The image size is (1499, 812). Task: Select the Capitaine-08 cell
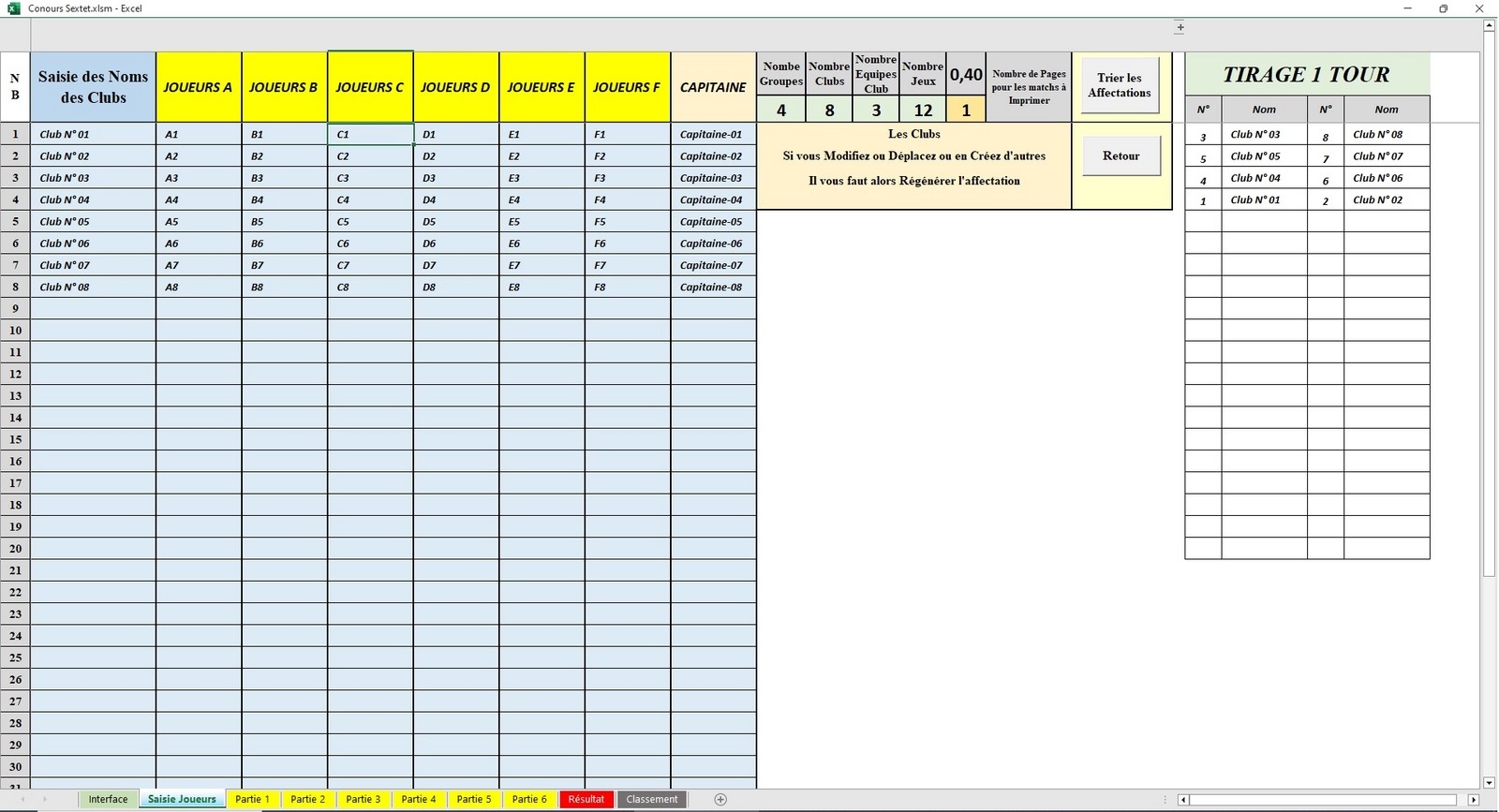(x=713, y=287)
